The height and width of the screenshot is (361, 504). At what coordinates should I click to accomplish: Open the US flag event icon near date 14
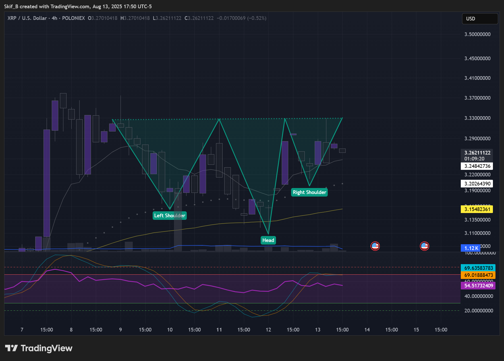(x=375, y=246)
